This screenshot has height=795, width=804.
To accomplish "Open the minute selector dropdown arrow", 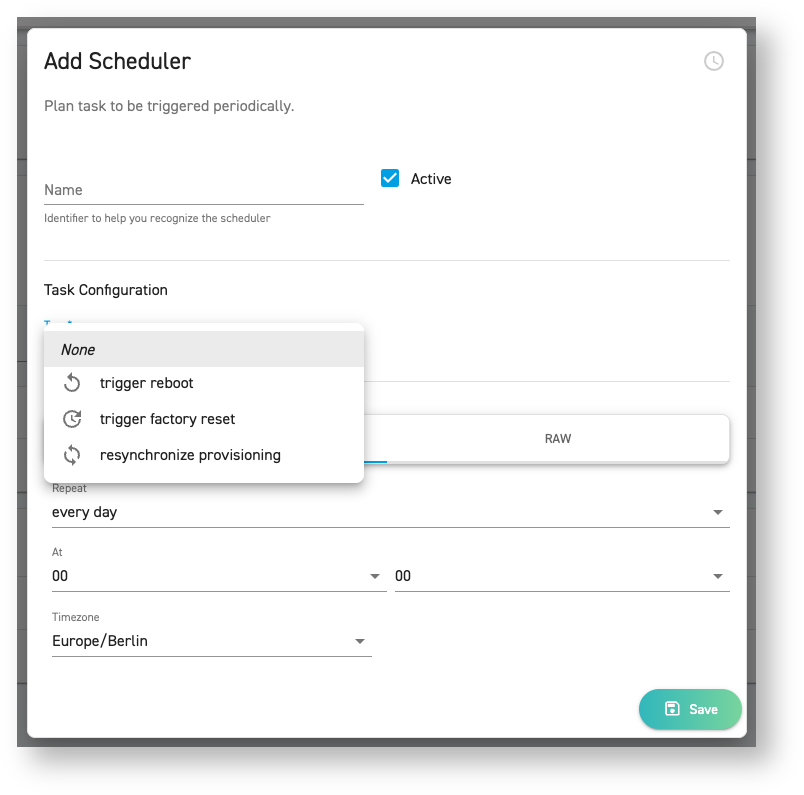I will [717, 576].
